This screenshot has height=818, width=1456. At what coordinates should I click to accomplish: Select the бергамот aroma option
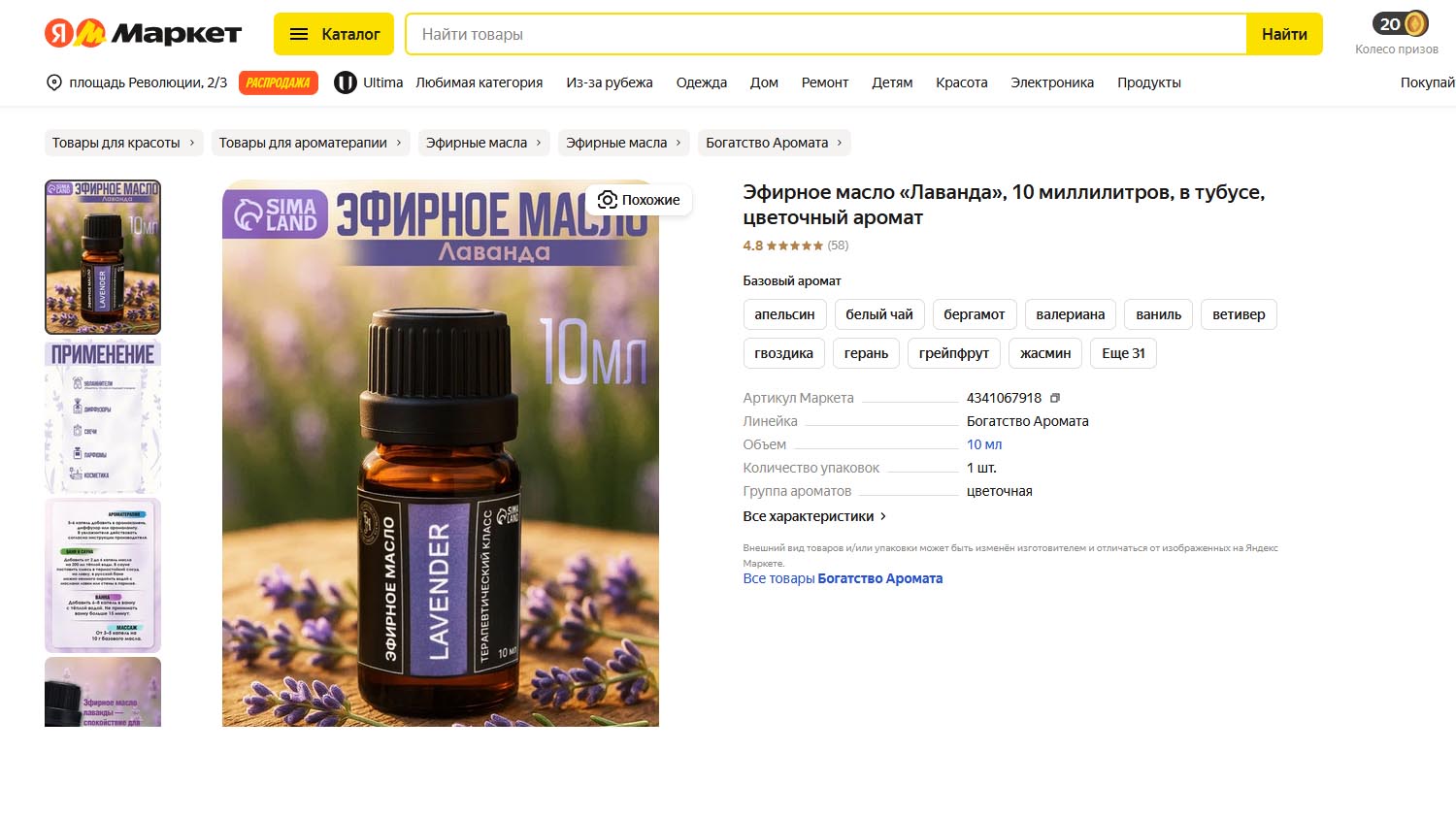pos(974,314)
